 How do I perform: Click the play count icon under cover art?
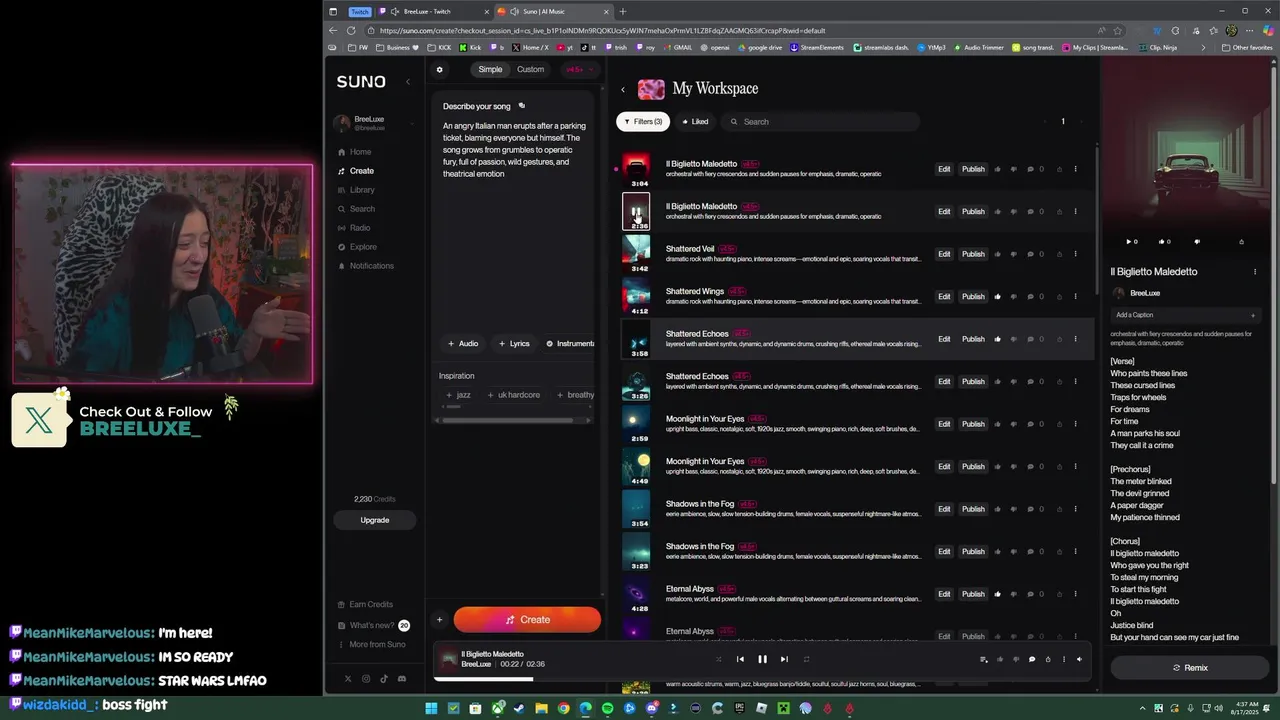coord(1132,241)
